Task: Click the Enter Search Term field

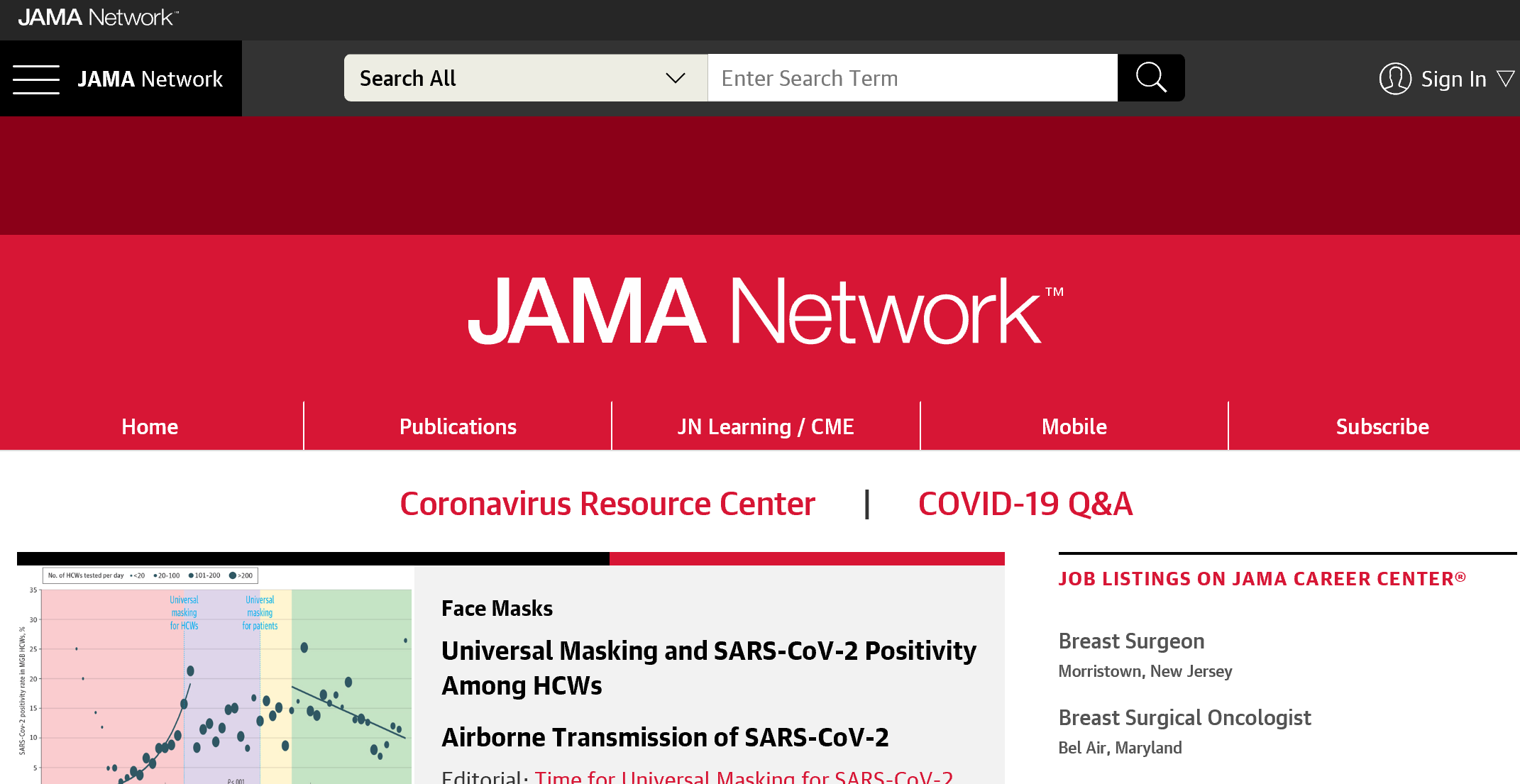Action: click(x=913, y=78)
